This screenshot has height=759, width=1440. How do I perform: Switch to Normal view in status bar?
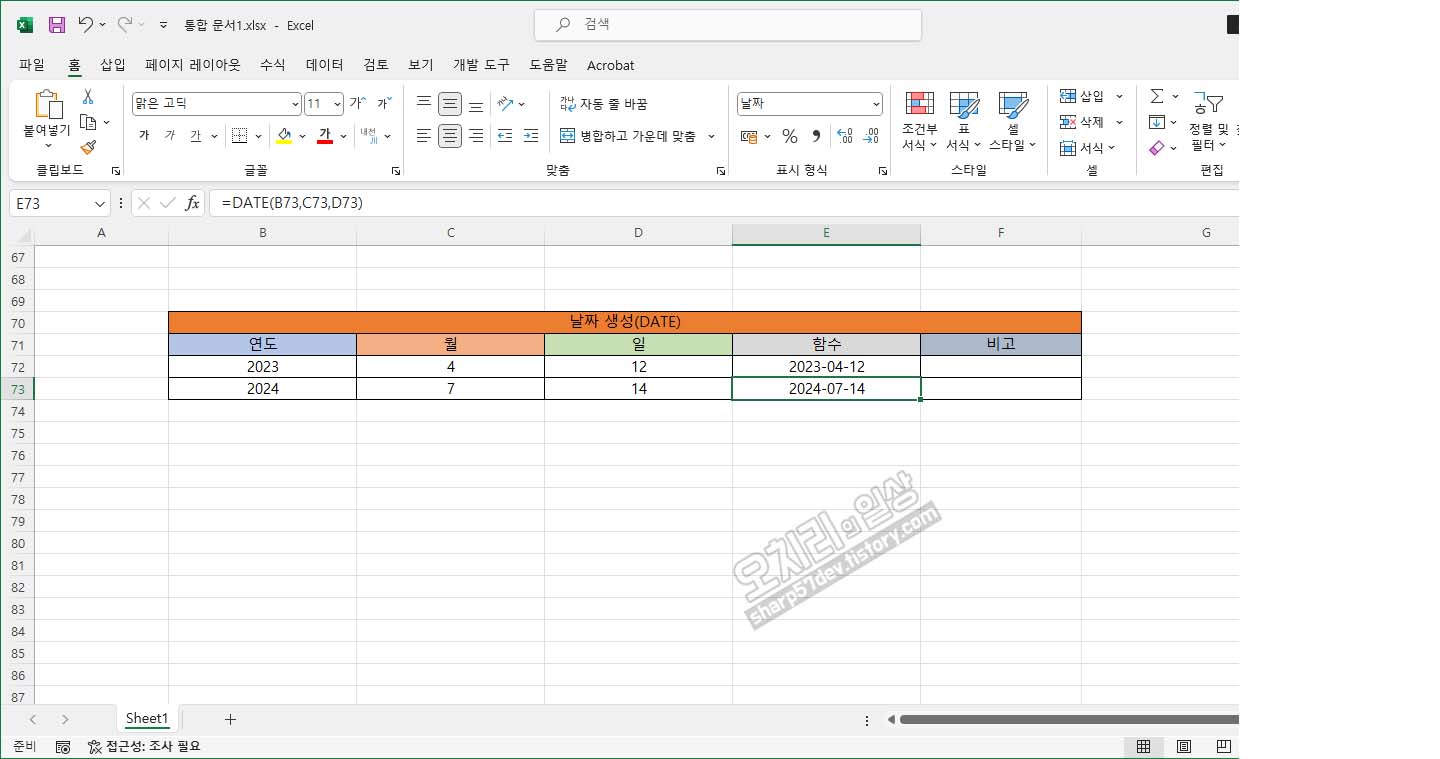(x=1143, y=746)
